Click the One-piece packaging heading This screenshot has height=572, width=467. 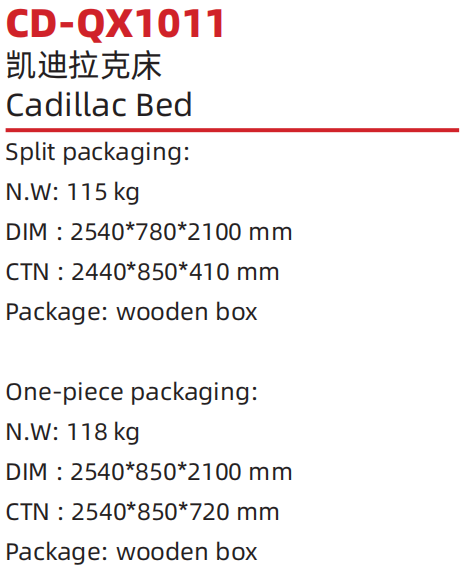(132, 393)
